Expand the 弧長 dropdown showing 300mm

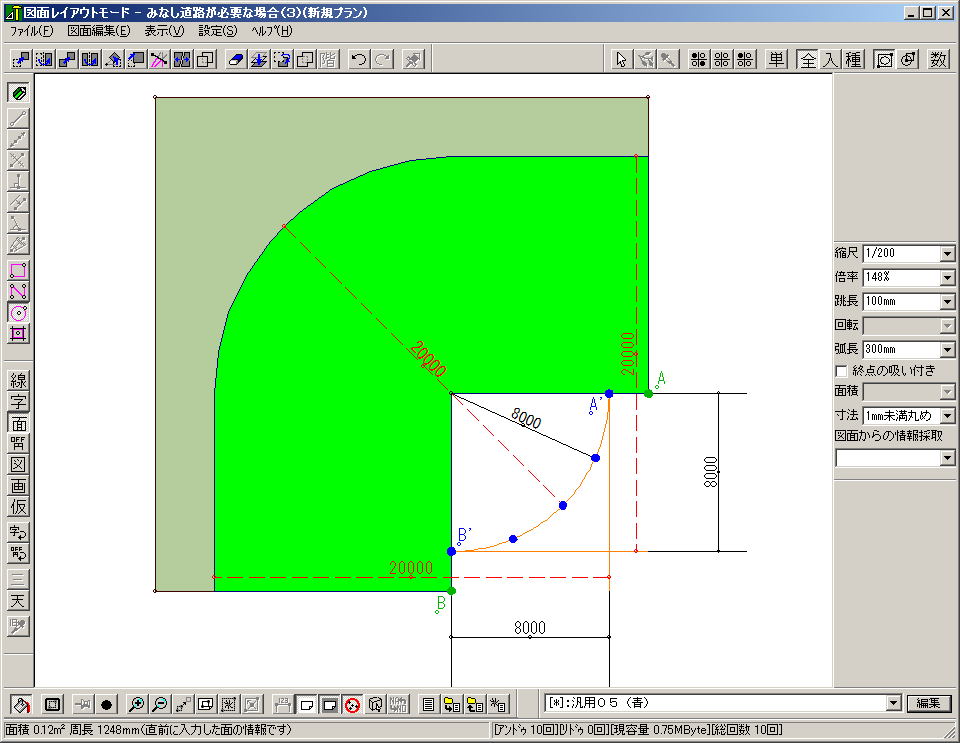click(x=947, y=349)
